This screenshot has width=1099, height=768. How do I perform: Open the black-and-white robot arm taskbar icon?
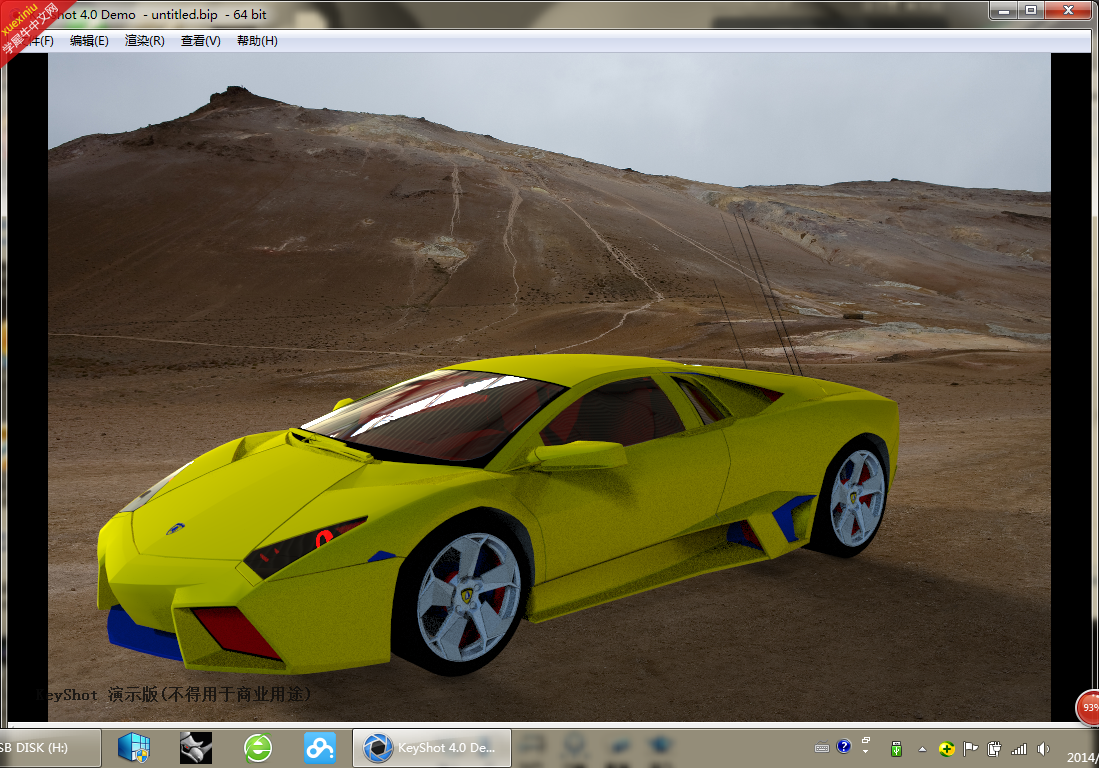(x=196, y=748)
